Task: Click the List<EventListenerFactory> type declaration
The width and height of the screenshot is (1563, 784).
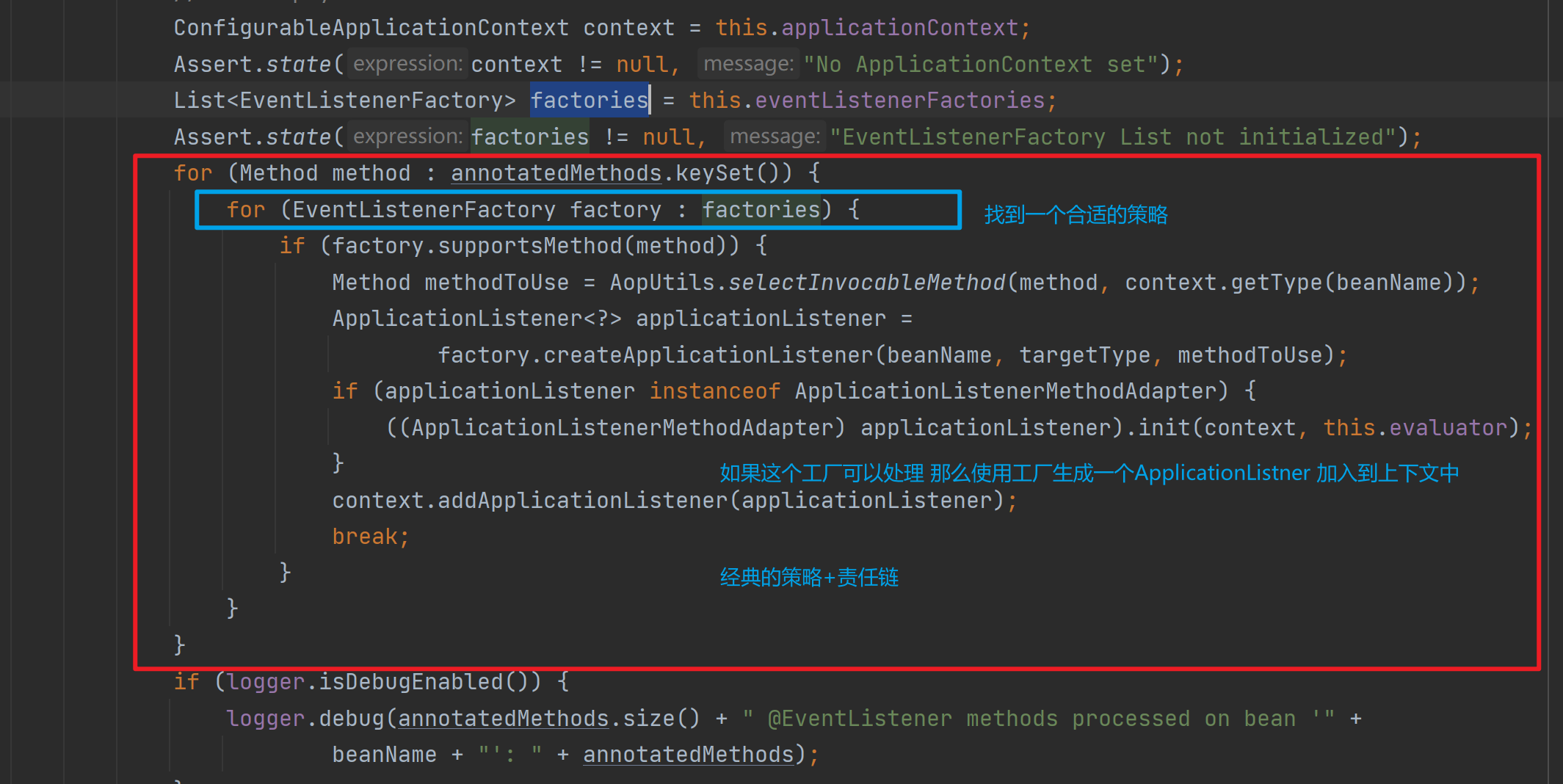Action: click(x=345, y=101)
